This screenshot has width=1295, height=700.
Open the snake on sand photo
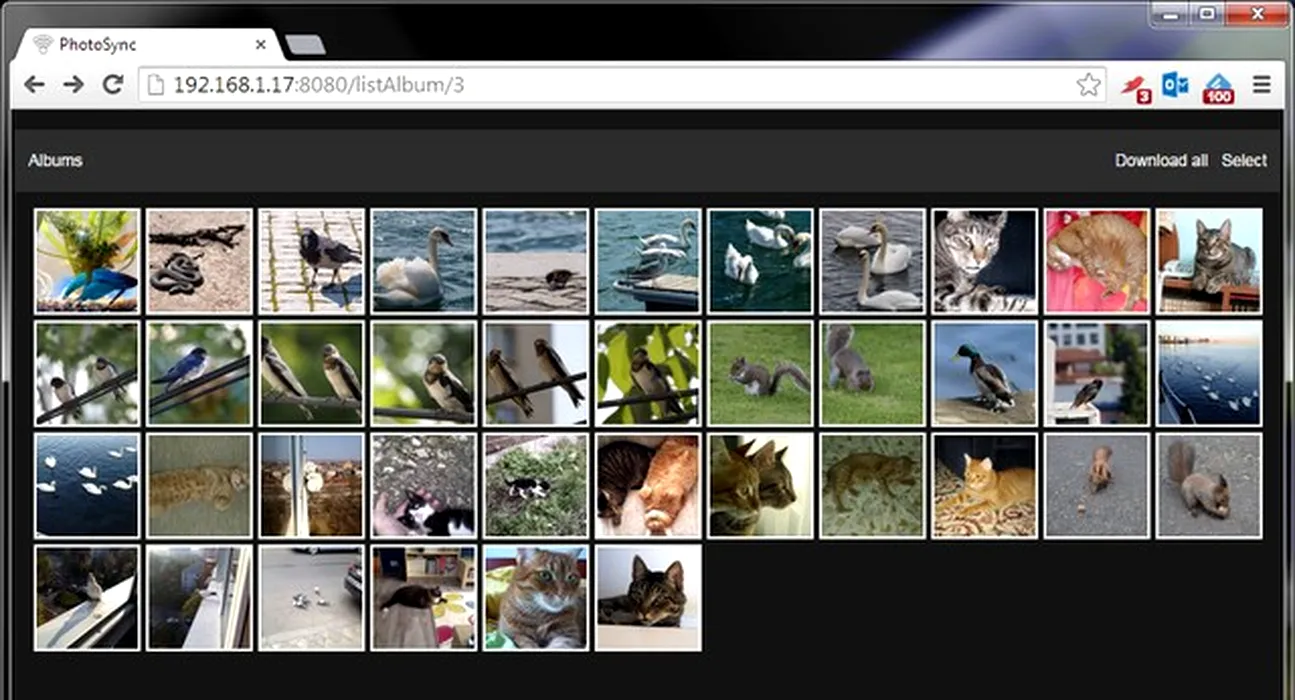[199, 261]
